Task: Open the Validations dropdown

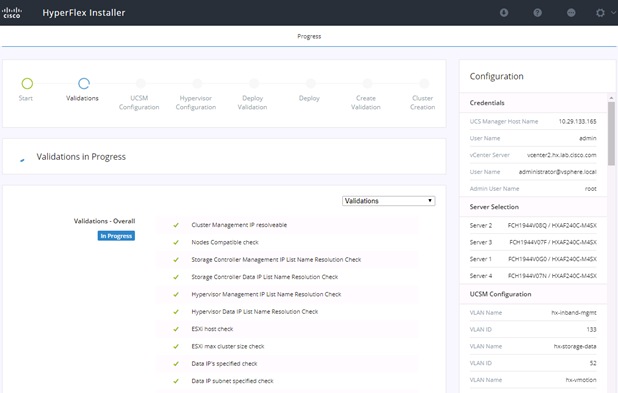Action: 388,201
